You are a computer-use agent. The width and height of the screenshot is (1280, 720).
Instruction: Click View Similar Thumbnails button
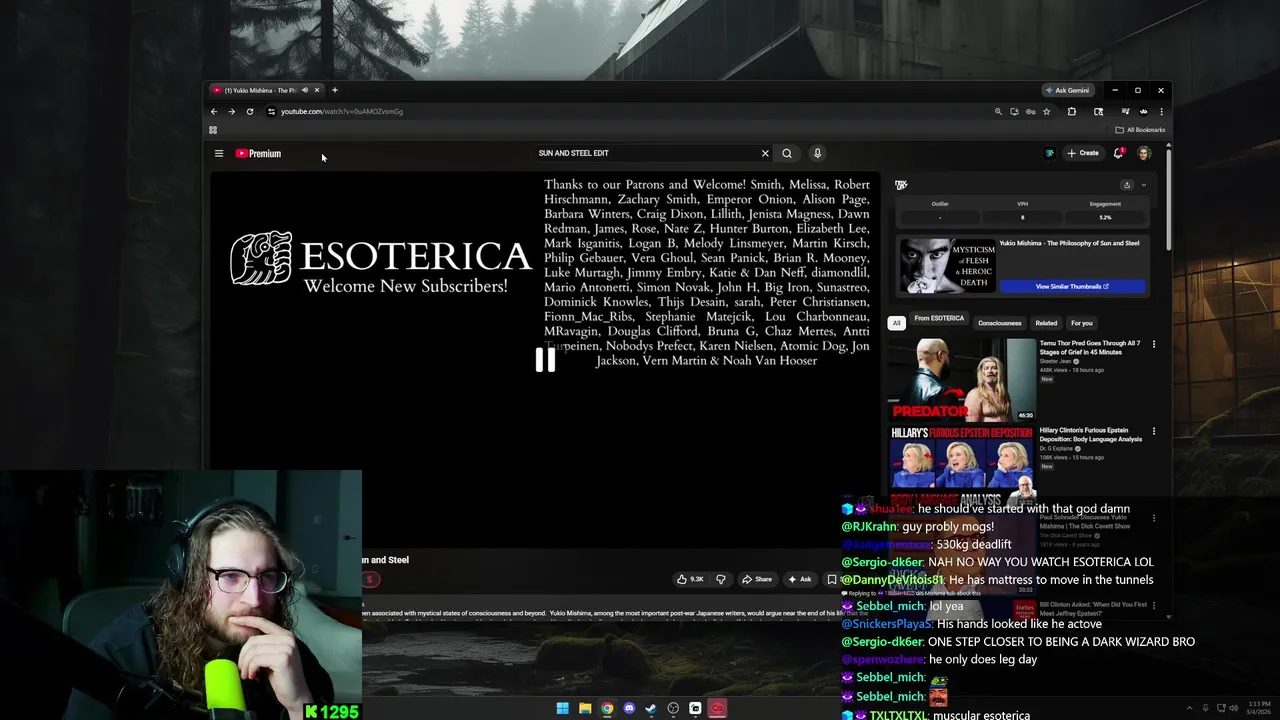click(x=1072, y=286)
